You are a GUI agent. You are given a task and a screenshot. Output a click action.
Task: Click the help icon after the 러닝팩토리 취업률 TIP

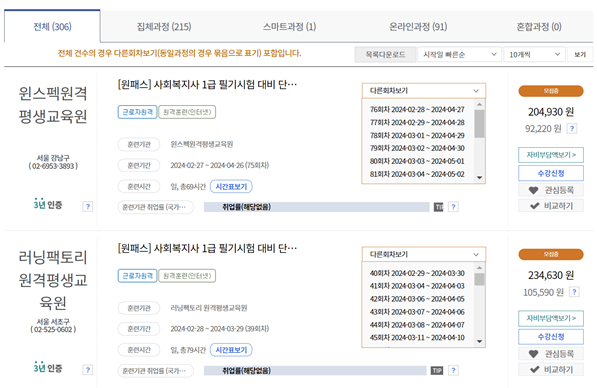tap(453, 370)
